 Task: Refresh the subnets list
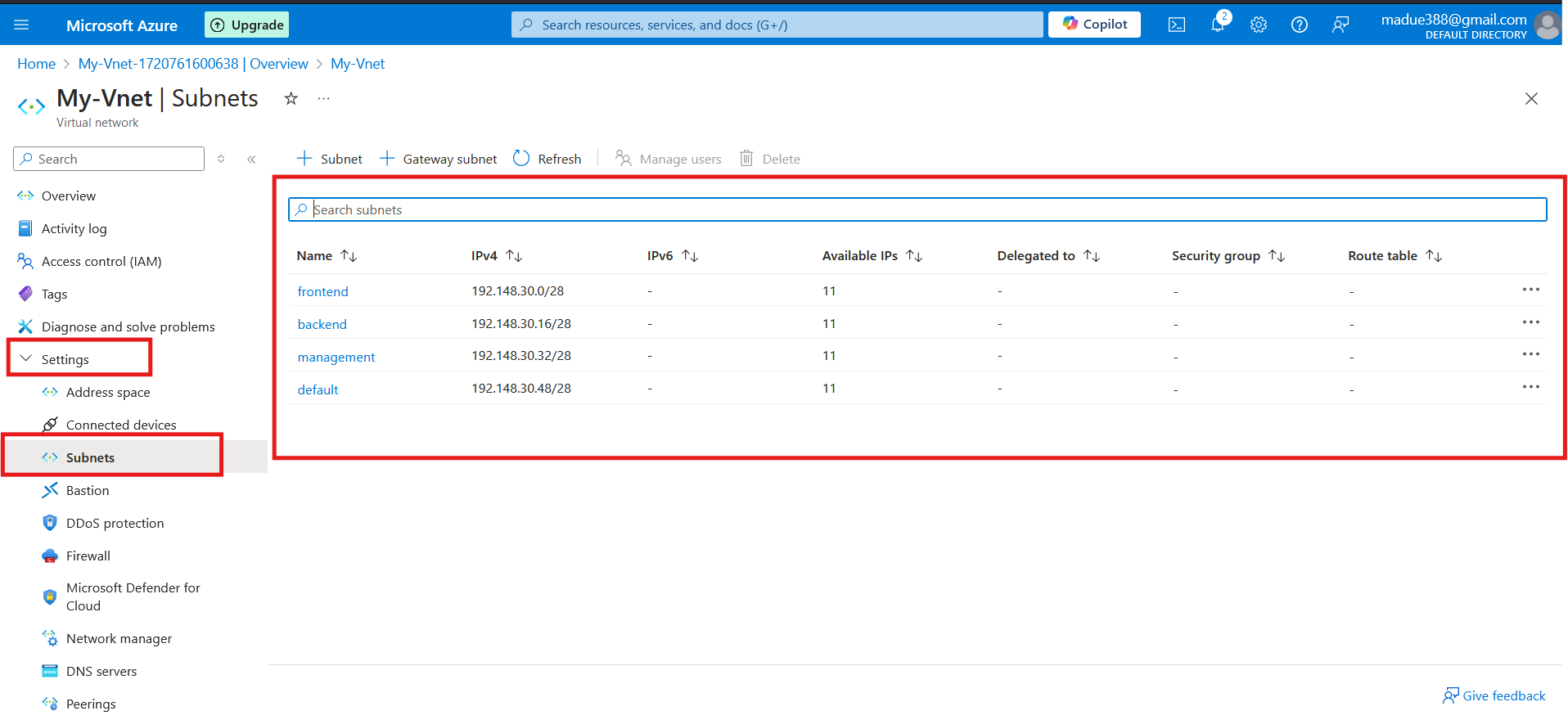(547, 159)
